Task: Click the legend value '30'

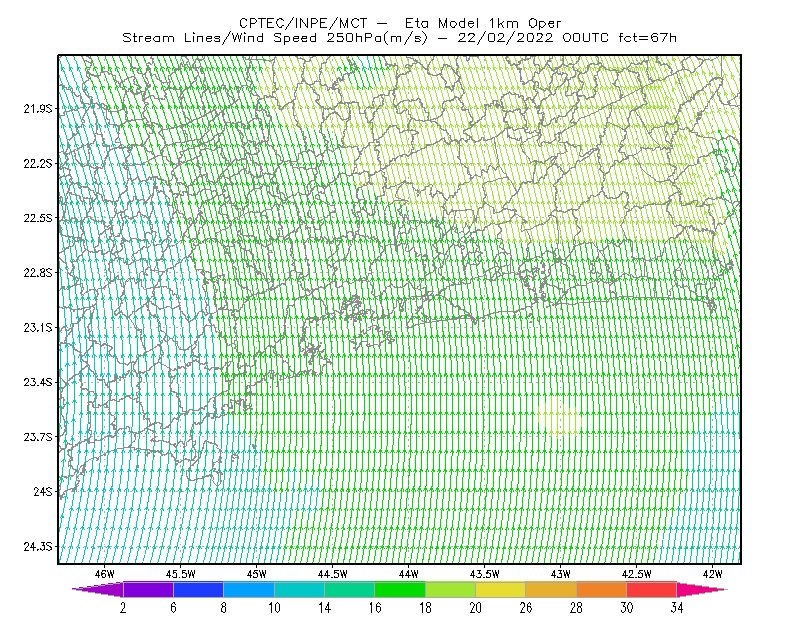Action: (x=627, y=608)
